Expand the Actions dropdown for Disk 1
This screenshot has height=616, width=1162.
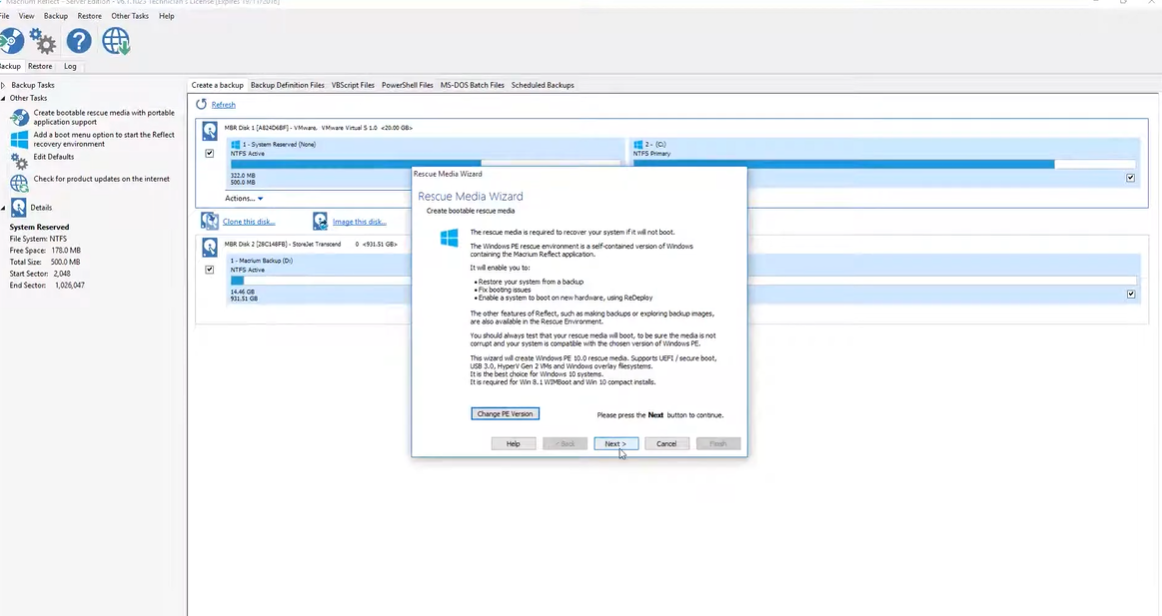click(243, 198)
